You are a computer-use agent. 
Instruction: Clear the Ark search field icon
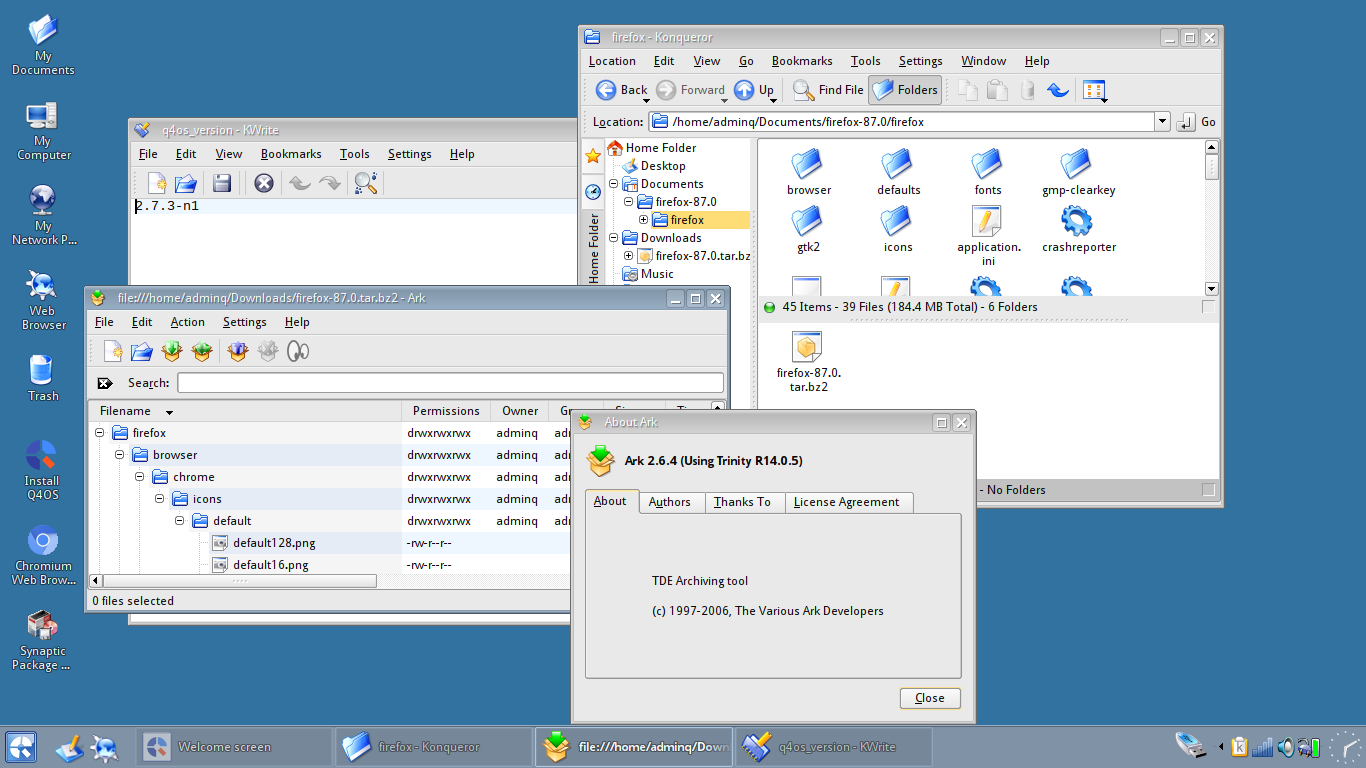105,383
